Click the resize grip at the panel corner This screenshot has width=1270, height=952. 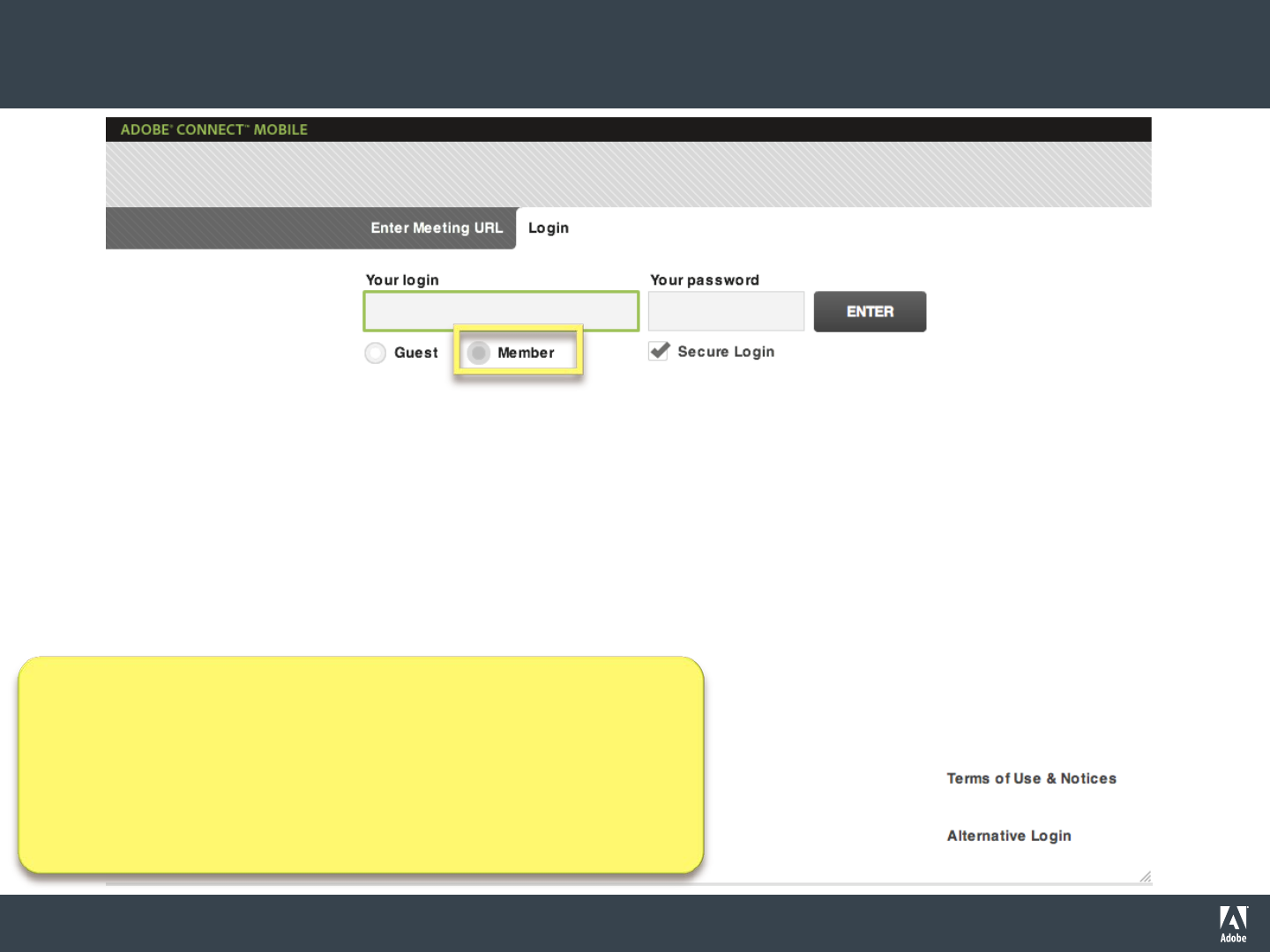pos(1145,876)
